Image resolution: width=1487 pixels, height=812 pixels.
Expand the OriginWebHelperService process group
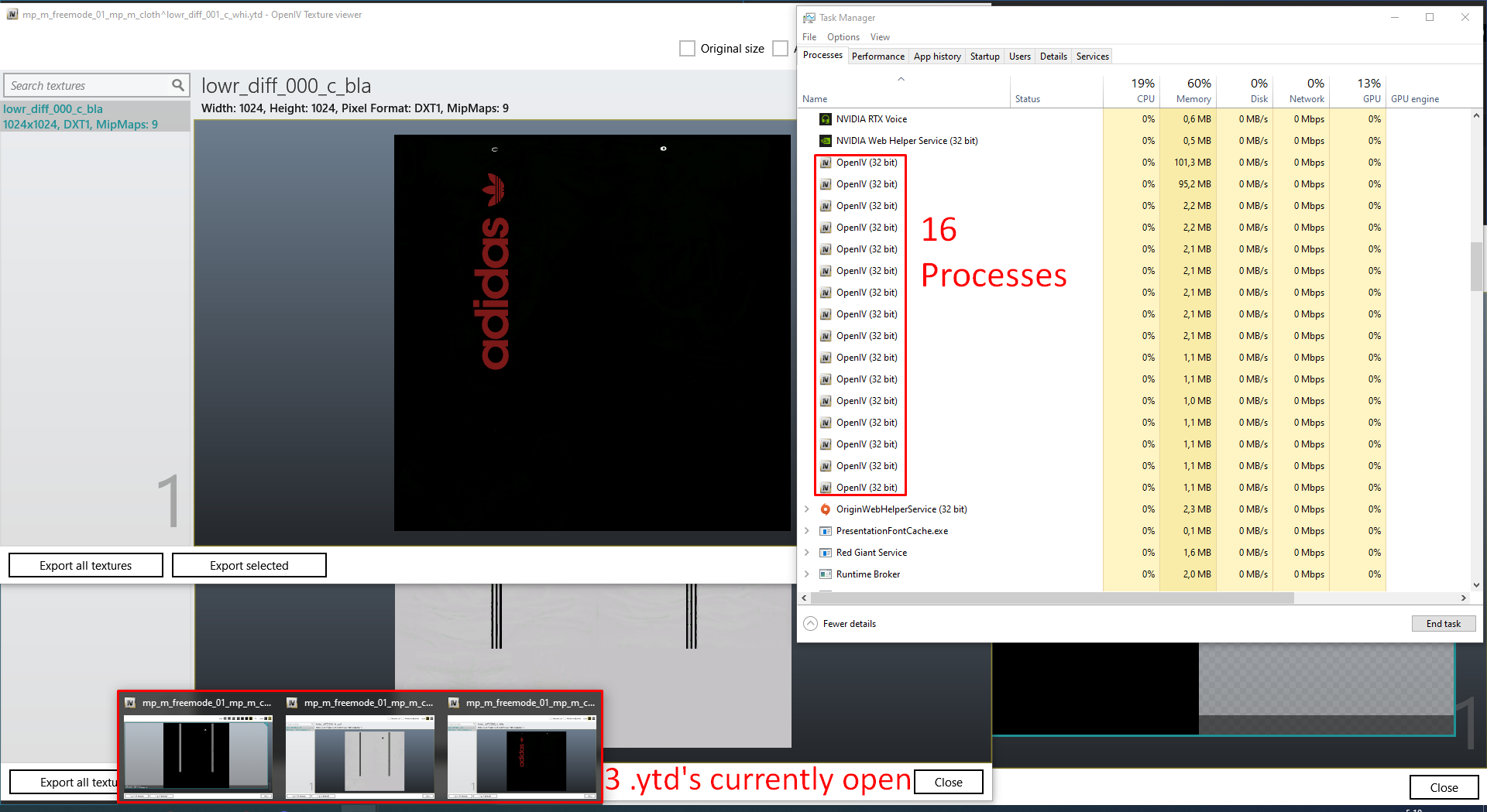tap(807, 509)
